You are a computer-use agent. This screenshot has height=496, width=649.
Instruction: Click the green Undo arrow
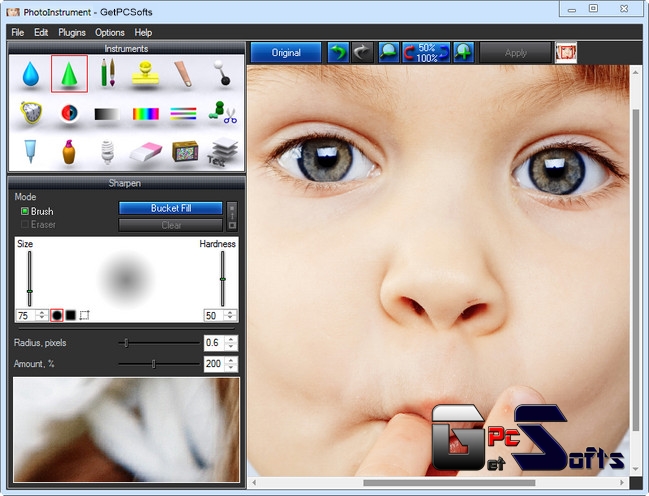pyautogui.click(x=338, y=53)
